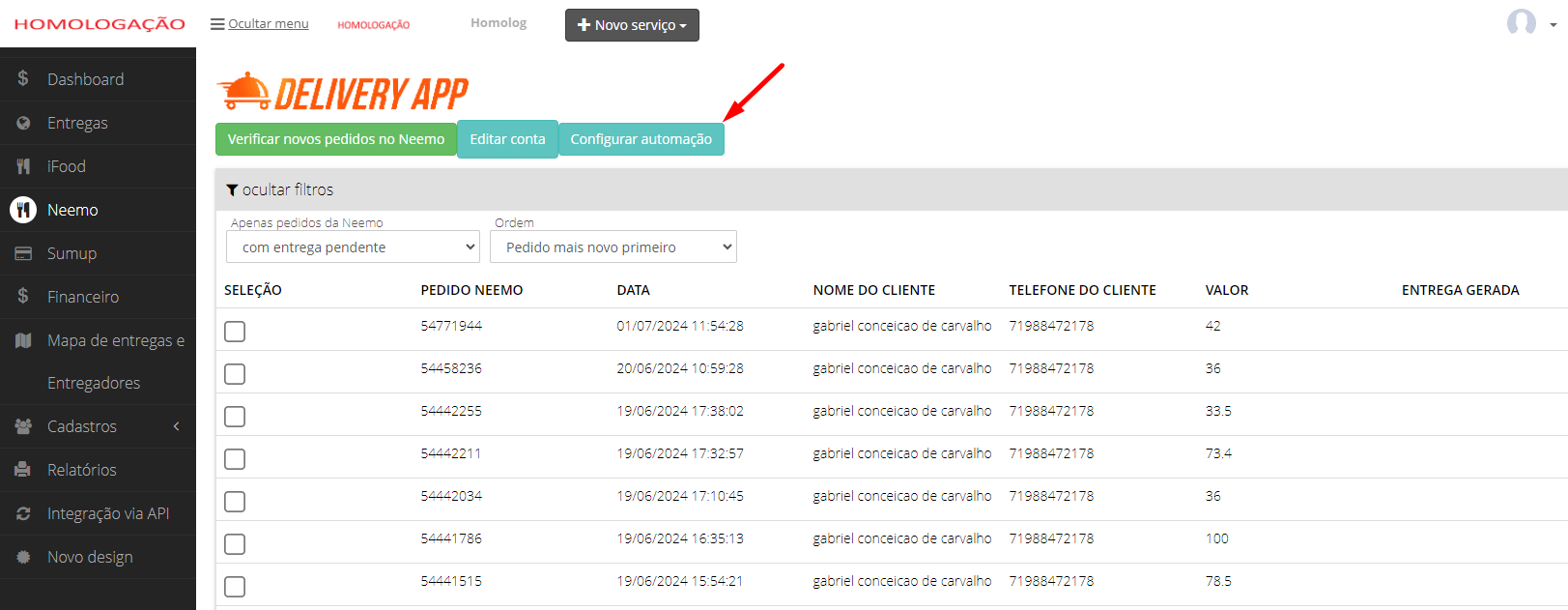Image resolution: width=1568 pixels, height=610 pixels.
Task: Click the filter funnel icon
Action: coord(232,190)
